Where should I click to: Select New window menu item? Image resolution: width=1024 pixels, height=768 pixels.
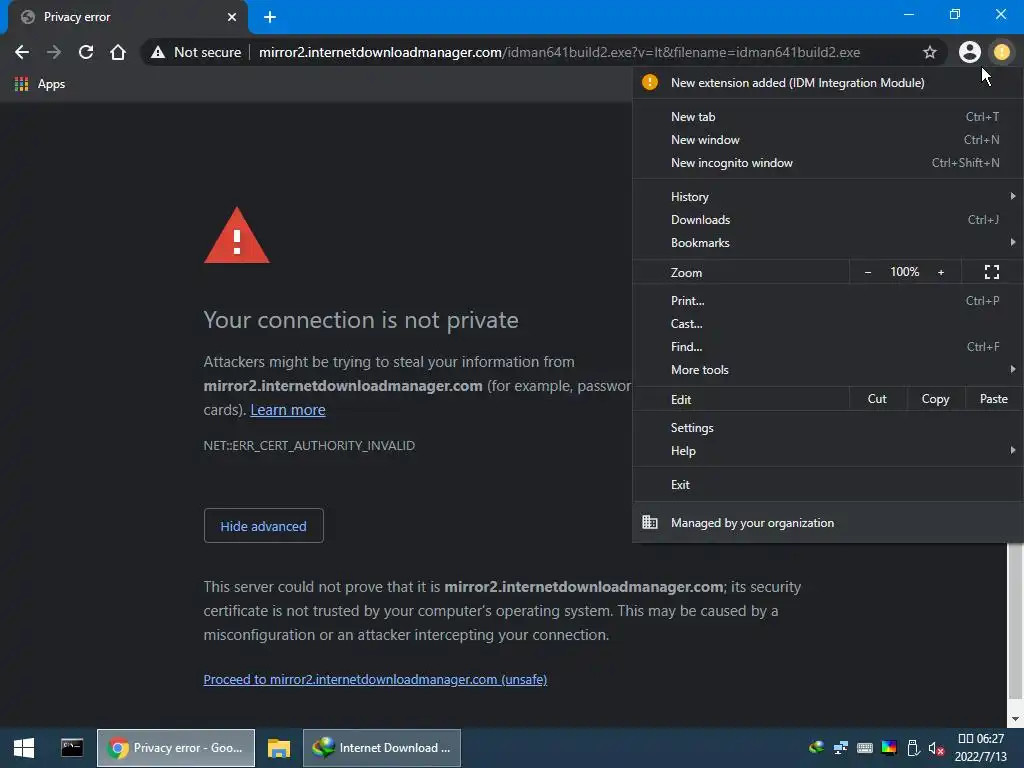point(828,140)
